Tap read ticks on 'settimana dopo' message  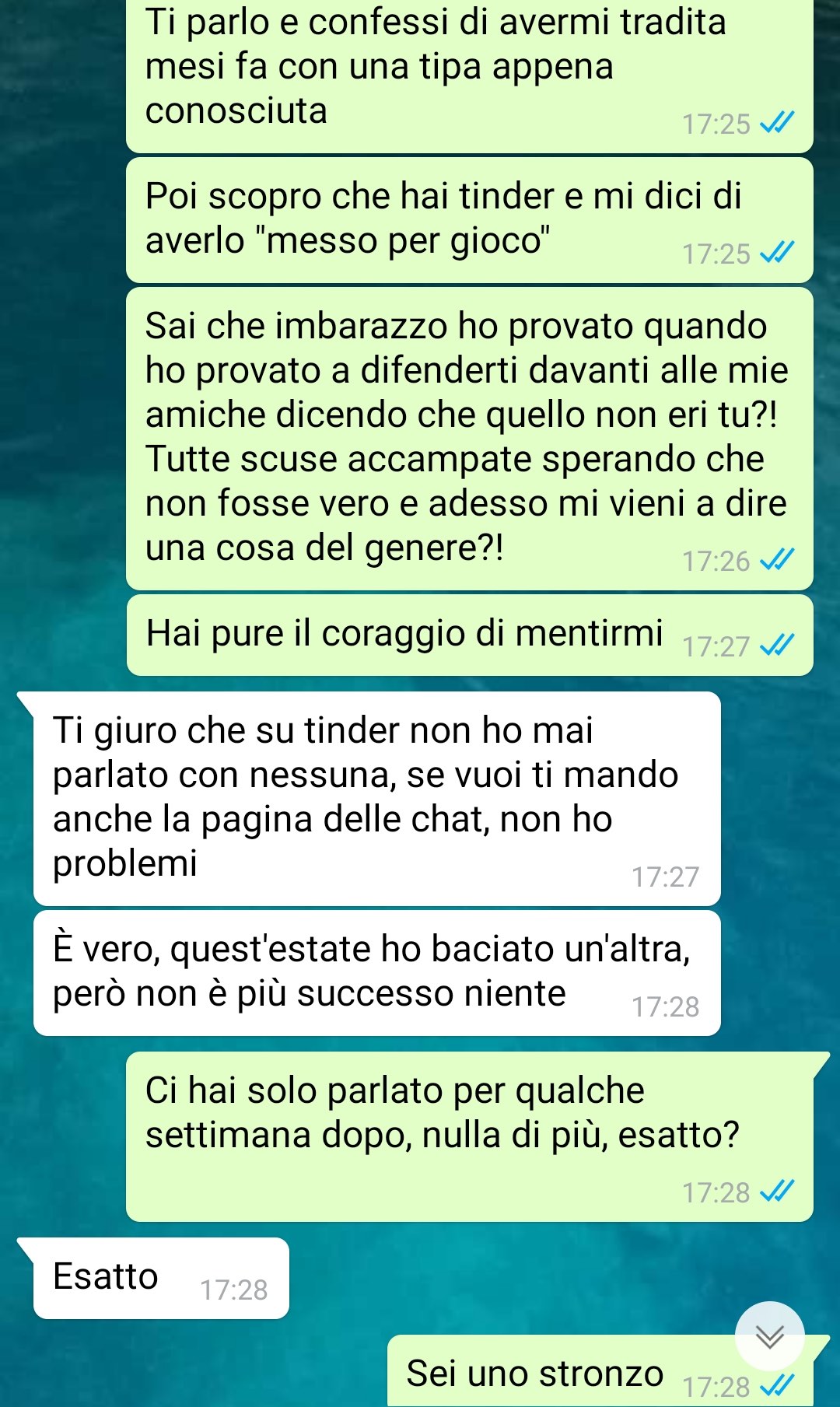[776, 1192]
